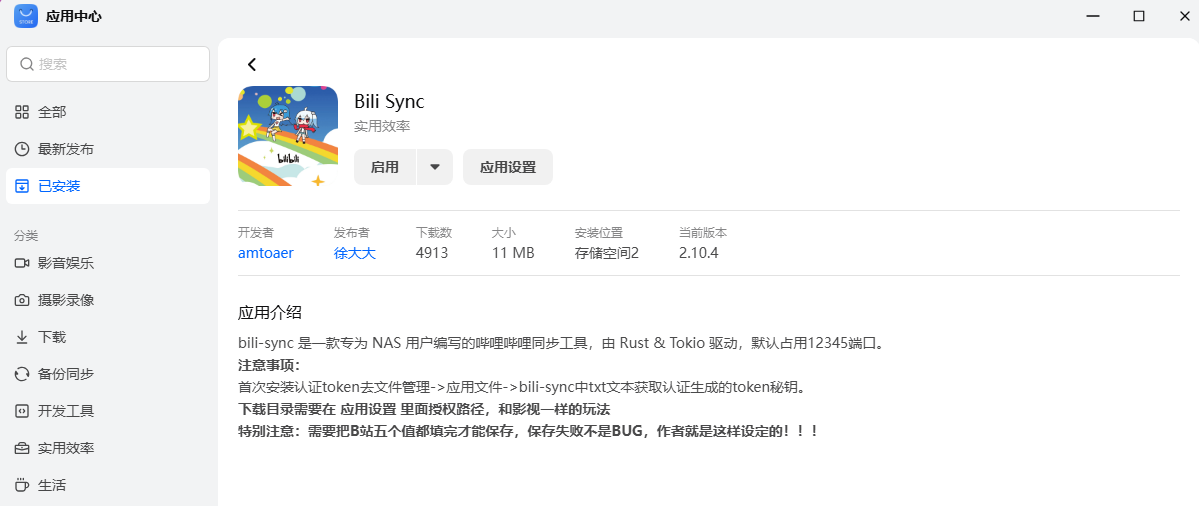Click the magnifier icon in search box
This screenshot has height=506, width=1199.
pyautogui.click(x=27, y=64)
